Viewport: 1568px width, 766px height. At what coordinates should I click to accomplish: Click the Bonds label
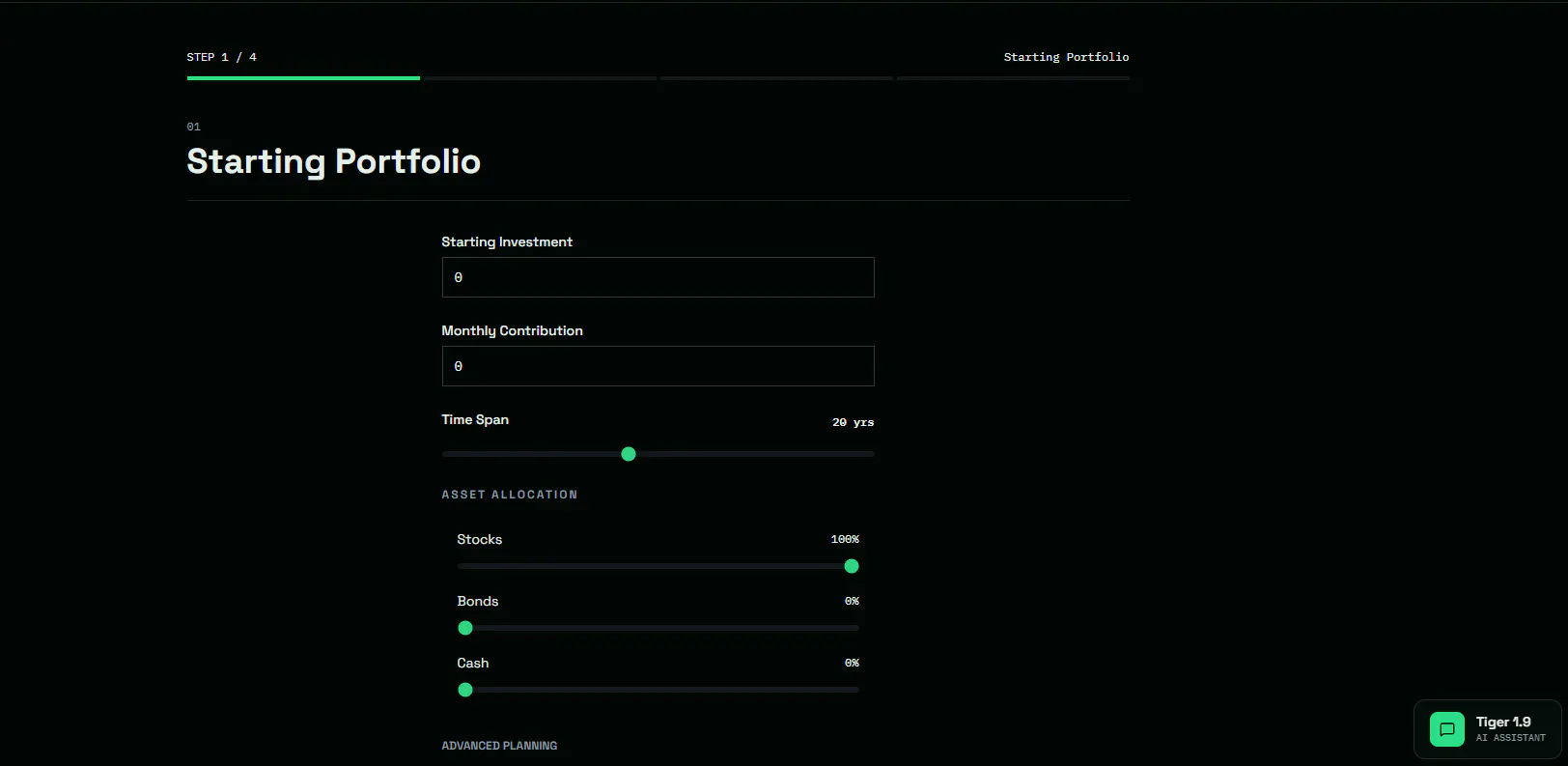tap(478, 601)
